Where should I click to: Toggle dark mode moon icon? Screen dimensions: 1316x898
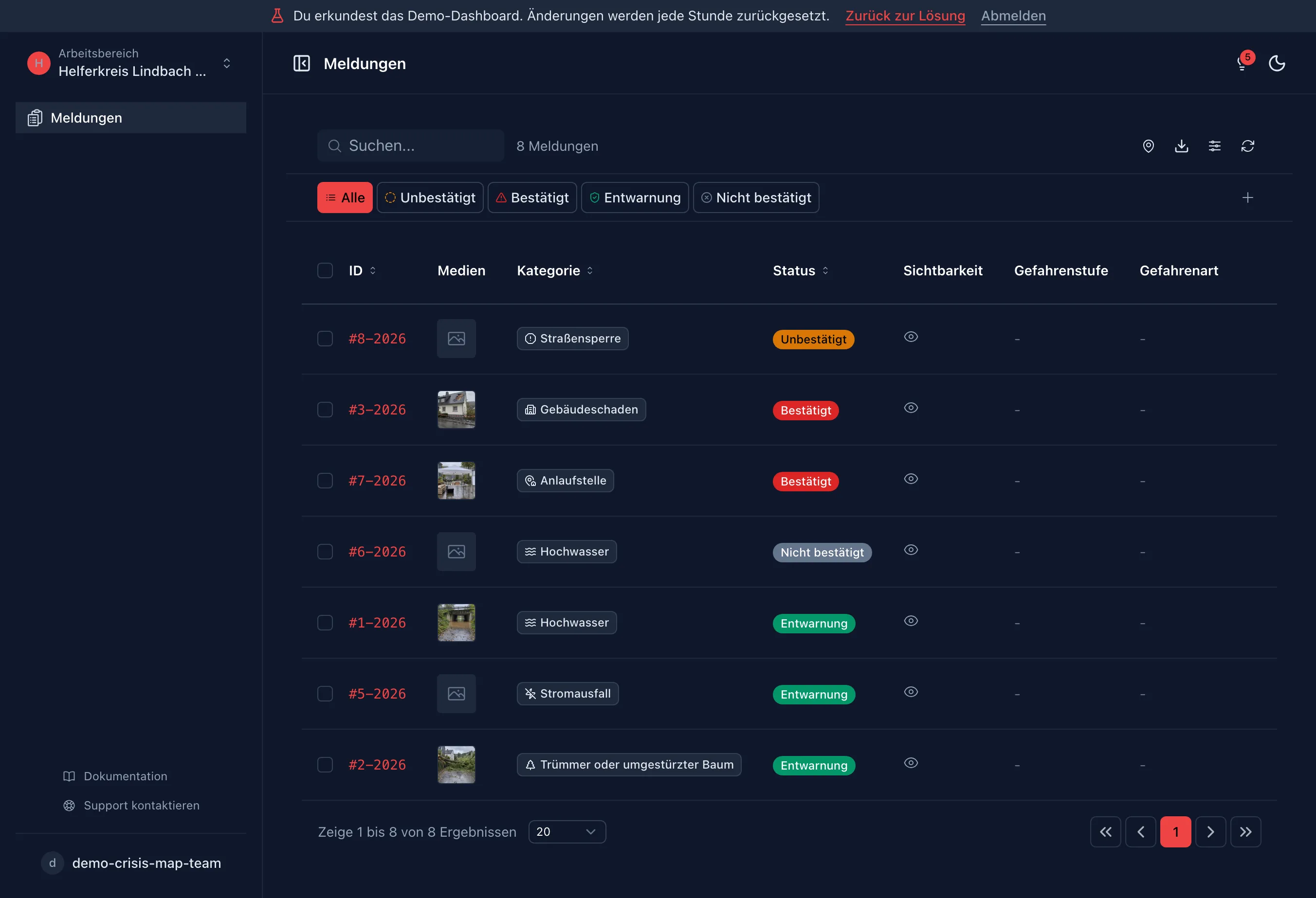[1277, 63]
